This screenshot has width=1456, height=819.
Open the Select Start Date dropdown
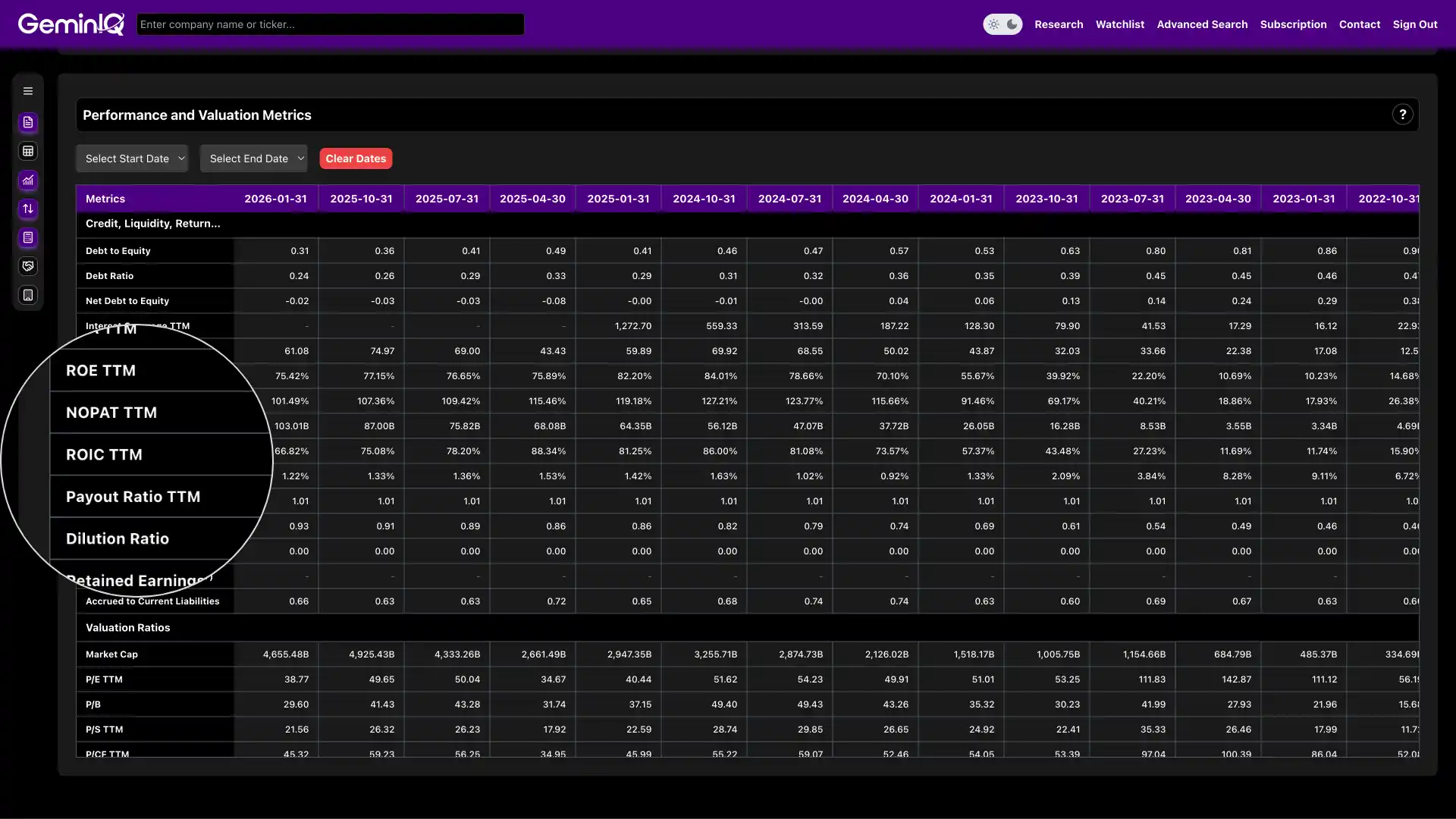pyautogui.click(x=132, y=158)
